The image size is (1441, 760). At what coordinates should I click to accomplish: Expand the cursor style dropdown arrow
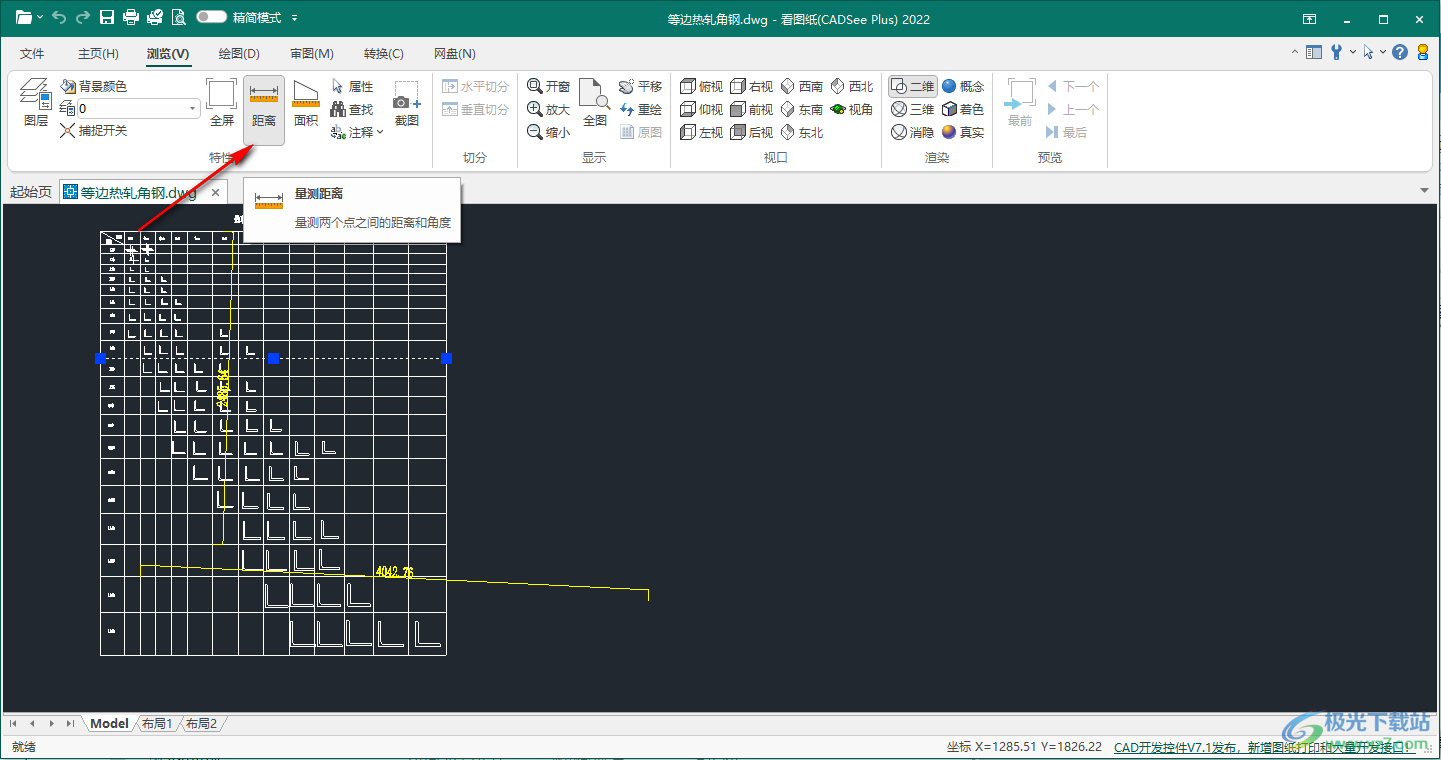coord(1383,52)
